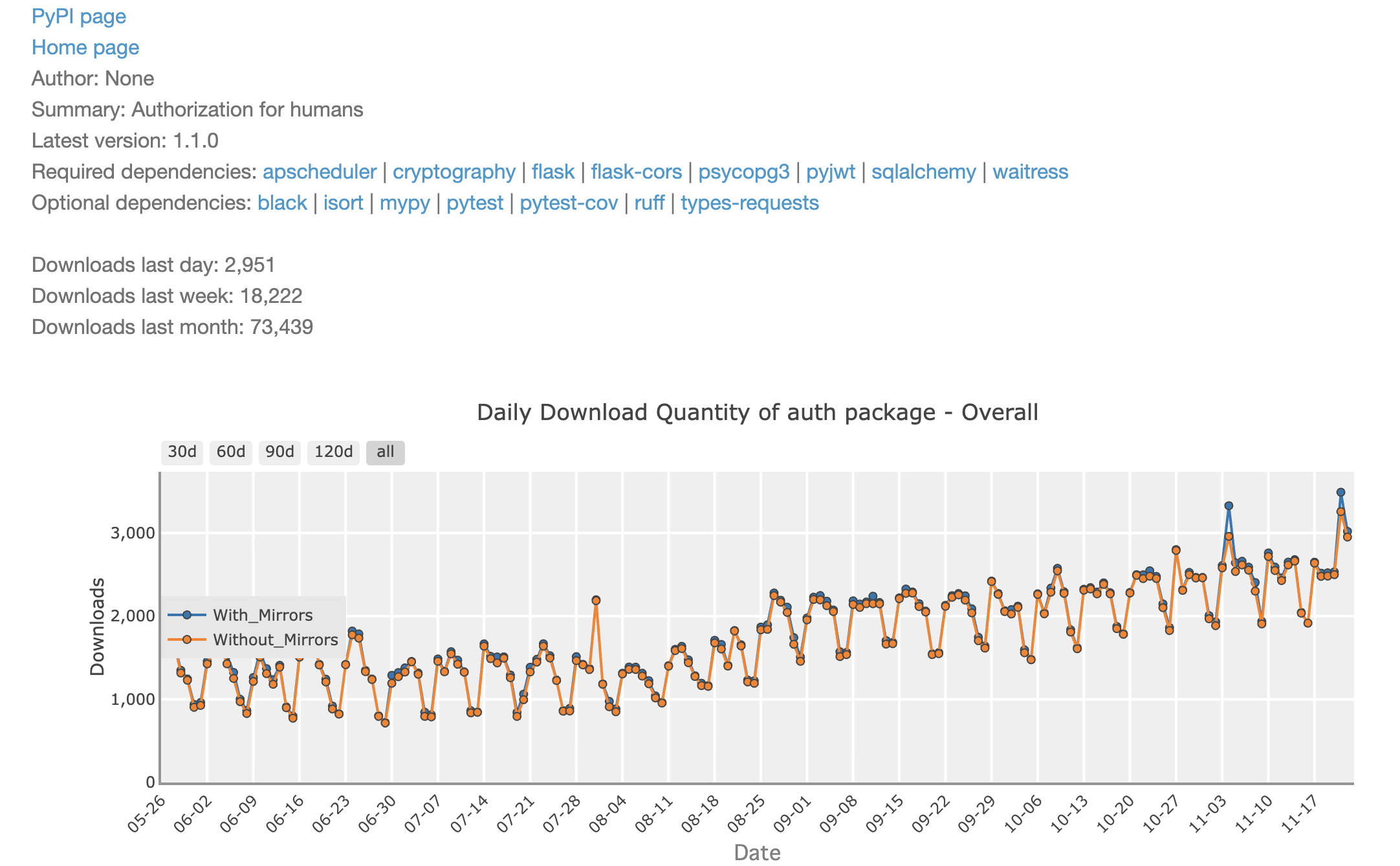The height and width of the screenshot is (866, 1400).
Task: Toggle Without_Mirrors series in legend
Action: click(275, 639)
